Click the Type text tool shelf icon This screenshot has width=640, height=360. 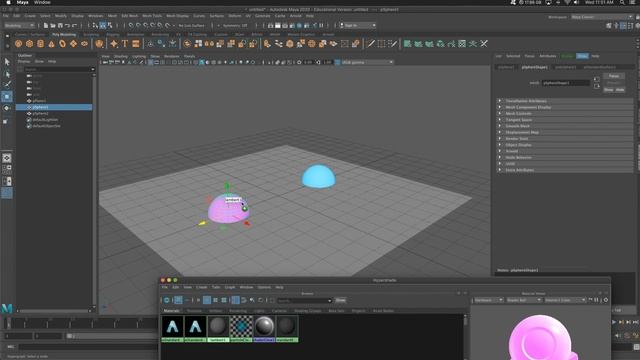click(125, 44)
